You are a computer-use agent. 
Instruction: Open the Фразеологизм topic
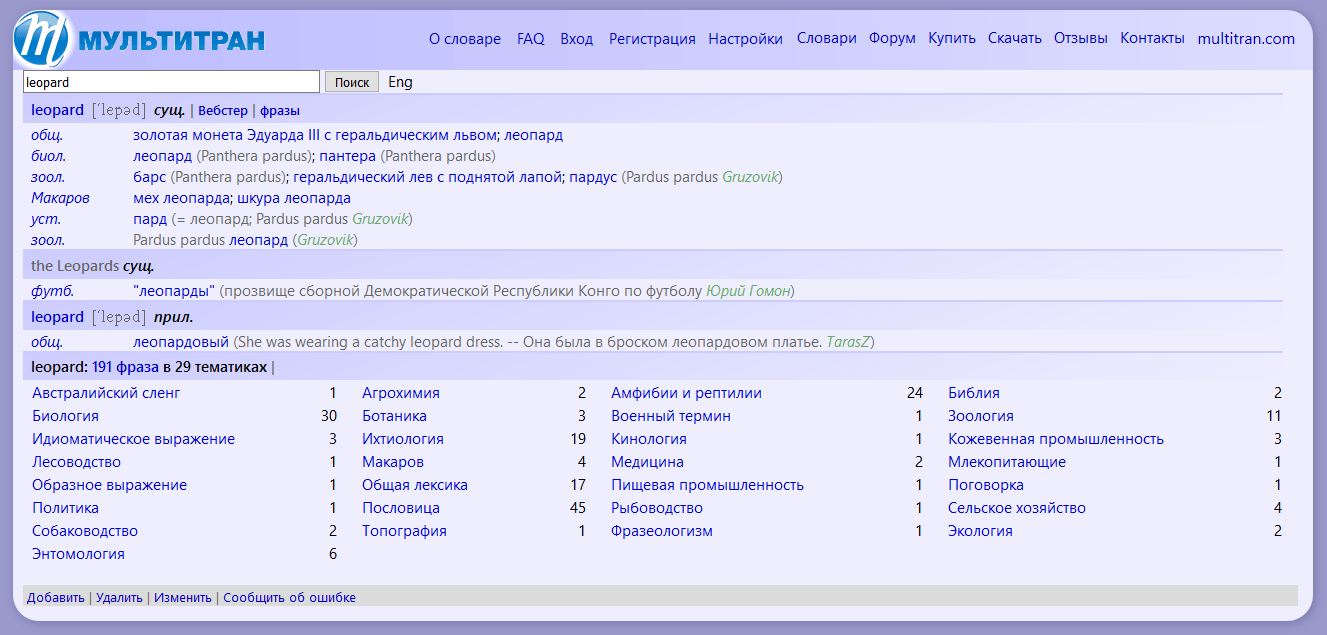[x=662, y=531]
